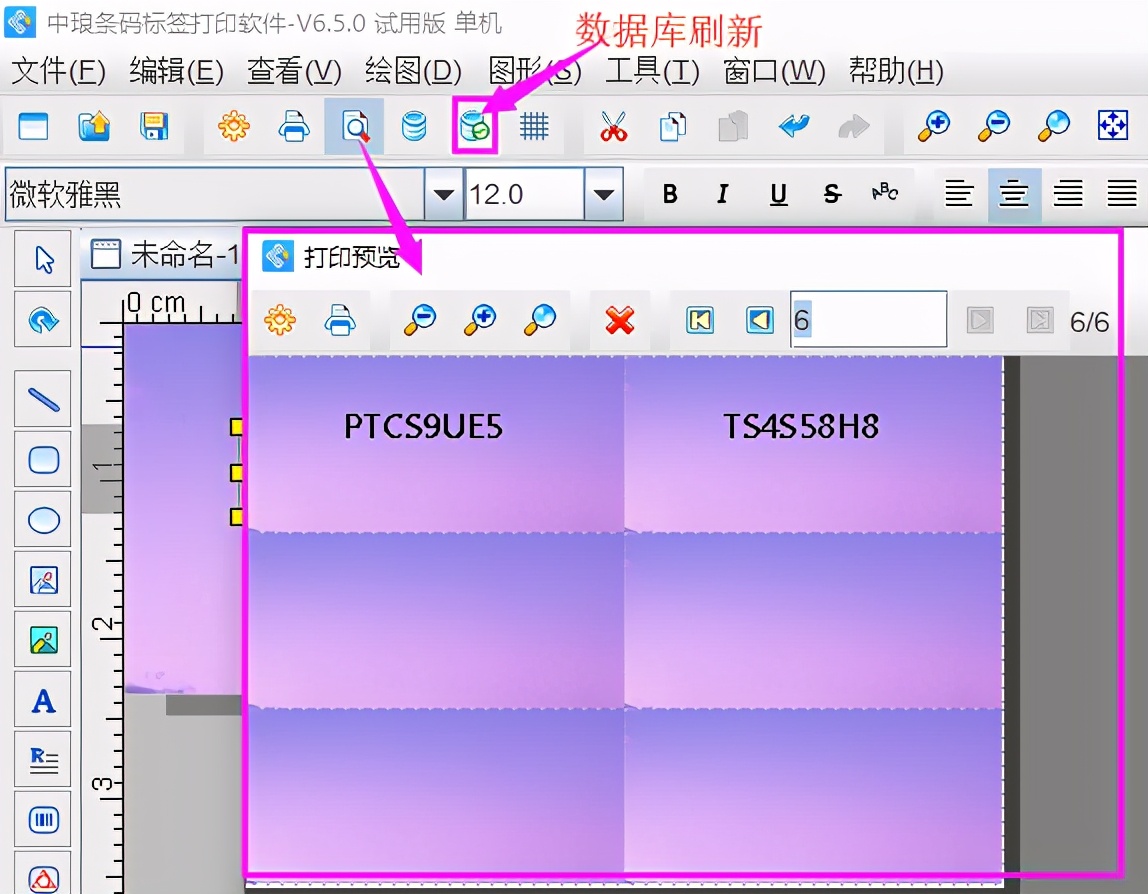Click the 12.0 font size field

tap(524, 195)
